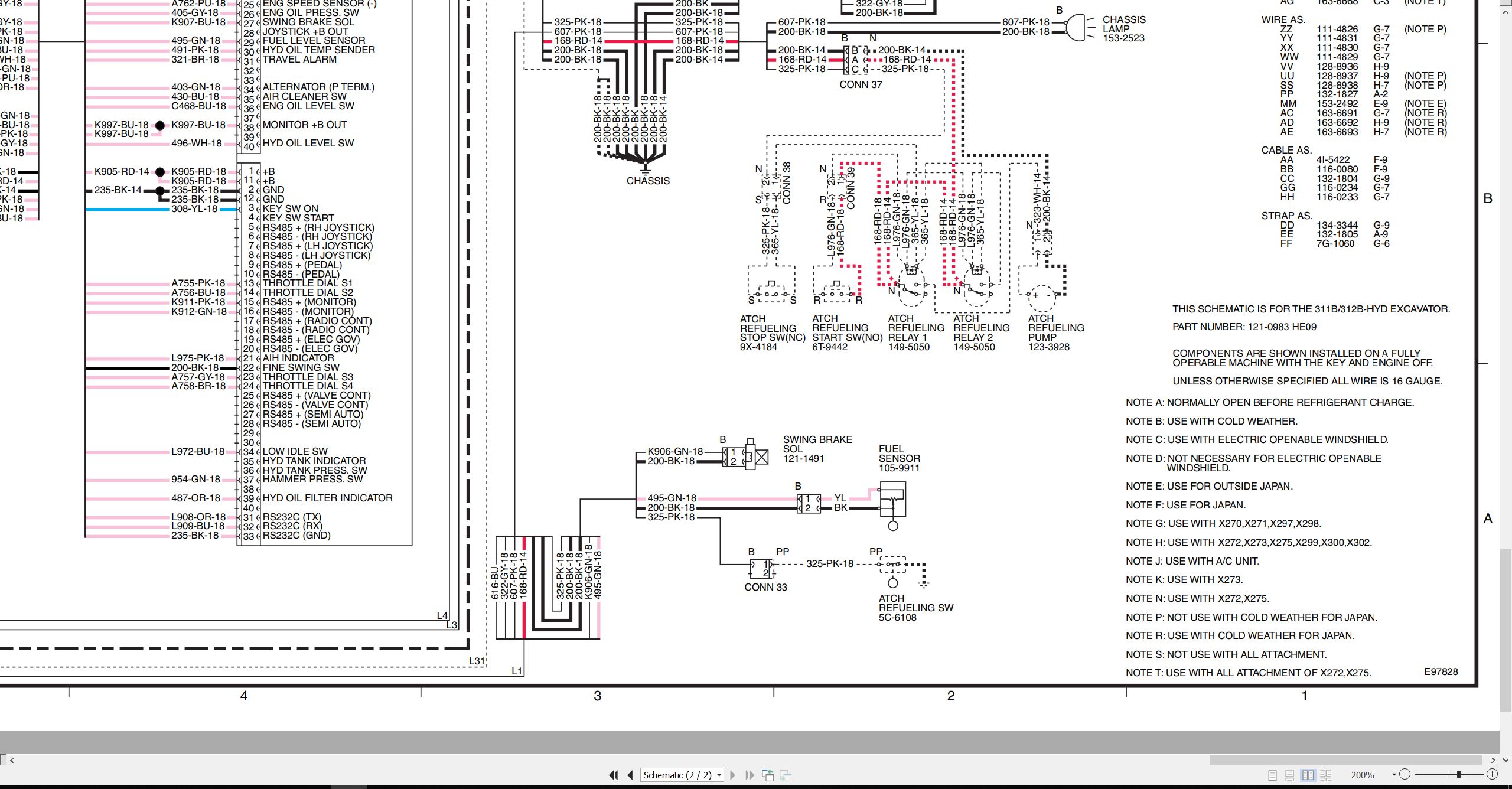Zoom in with plus icon

pos(1492,774)
